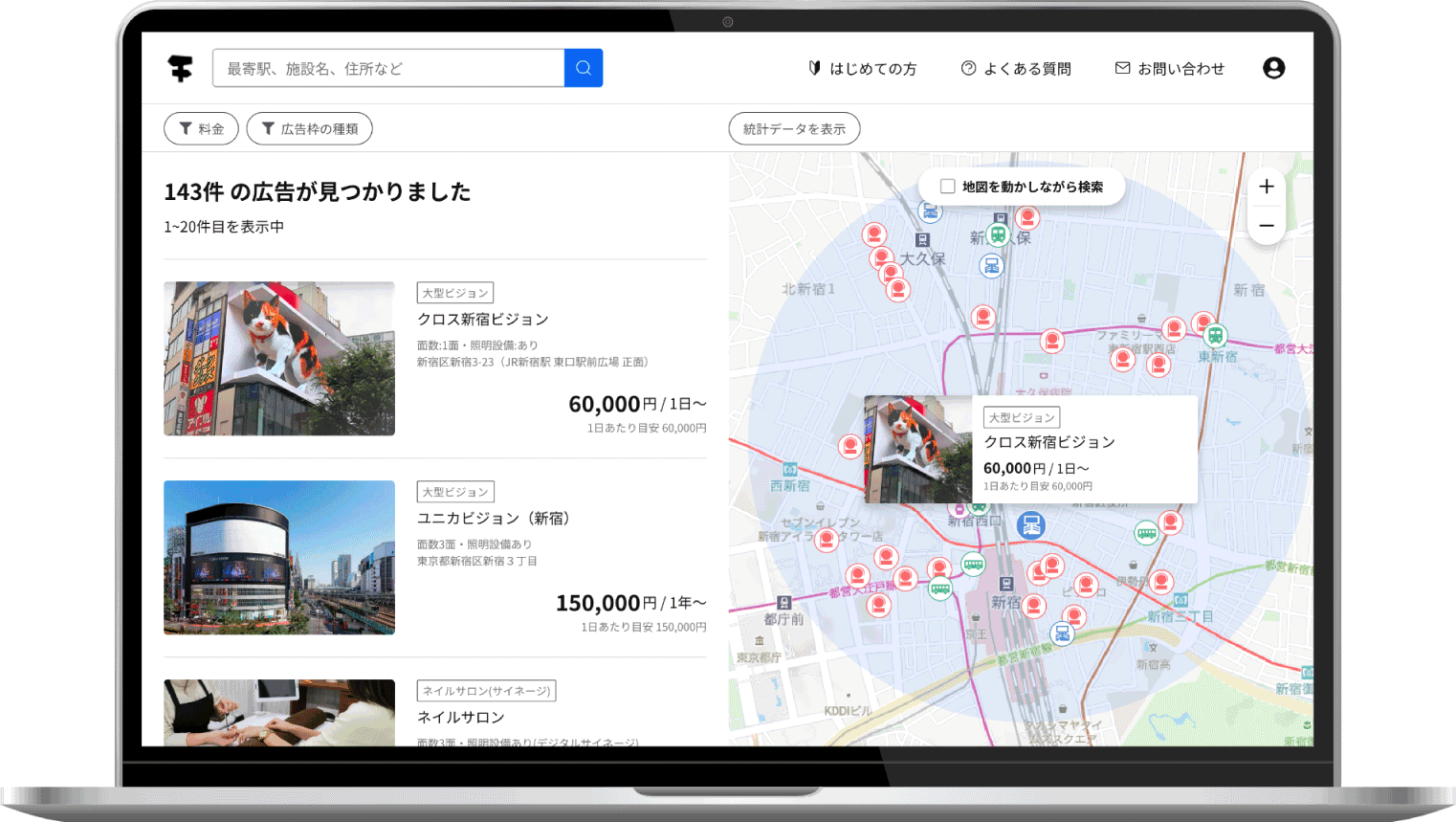Viewport: 1456px width, 822px height.
Task: Open クロス新宿ビジョン listing title
Action: [482, 320]
